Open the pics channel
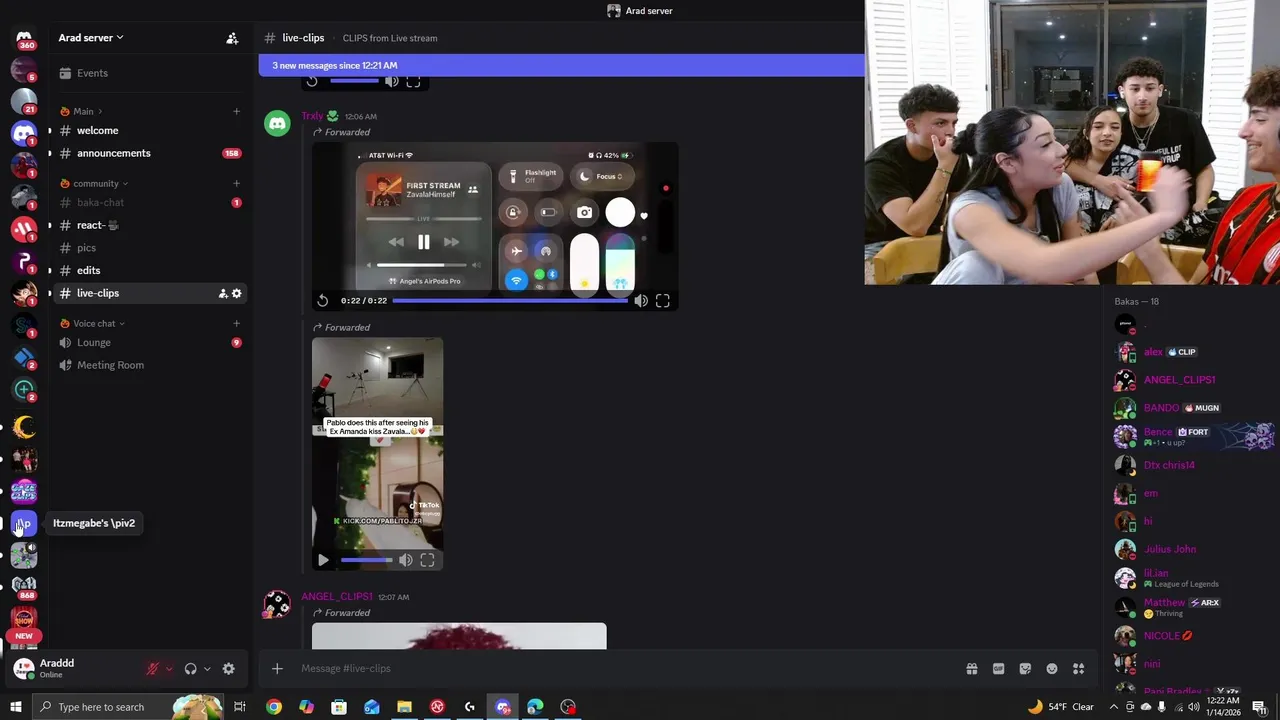Screen dimensions: 1280x720 150,248
